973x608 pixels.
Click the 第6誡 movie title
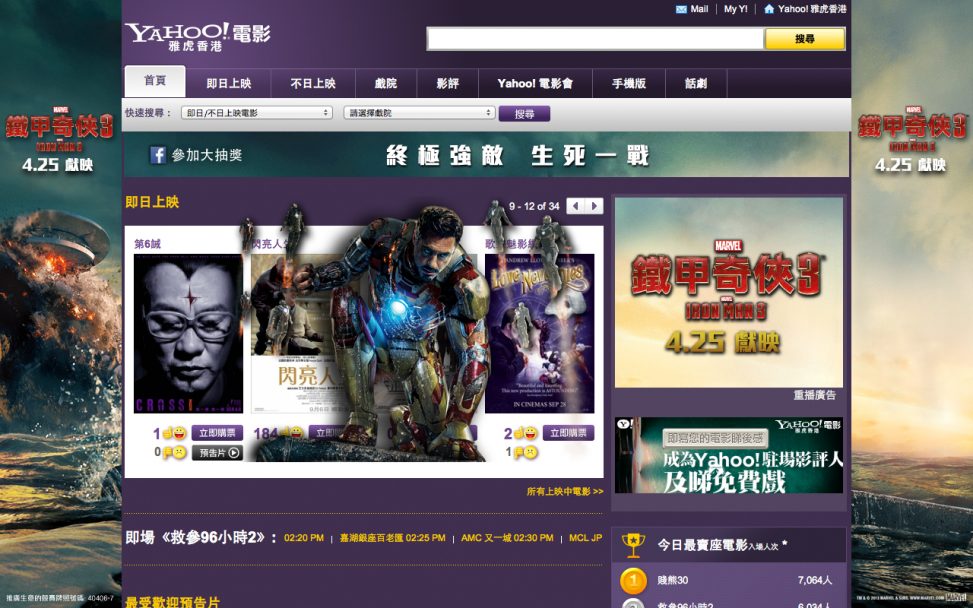point(147,244)
